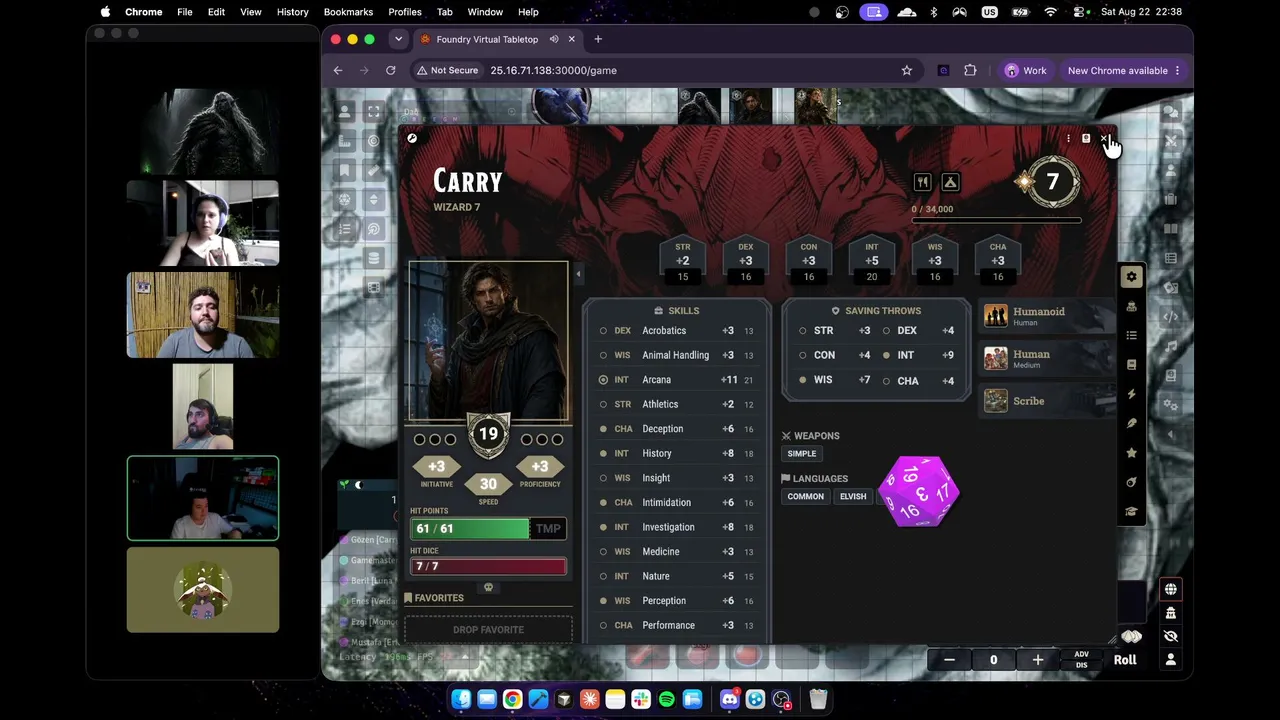Click the globe icon in right sidebar
The height and width of the screenshot is (720, 1280).
point(1170,589)
